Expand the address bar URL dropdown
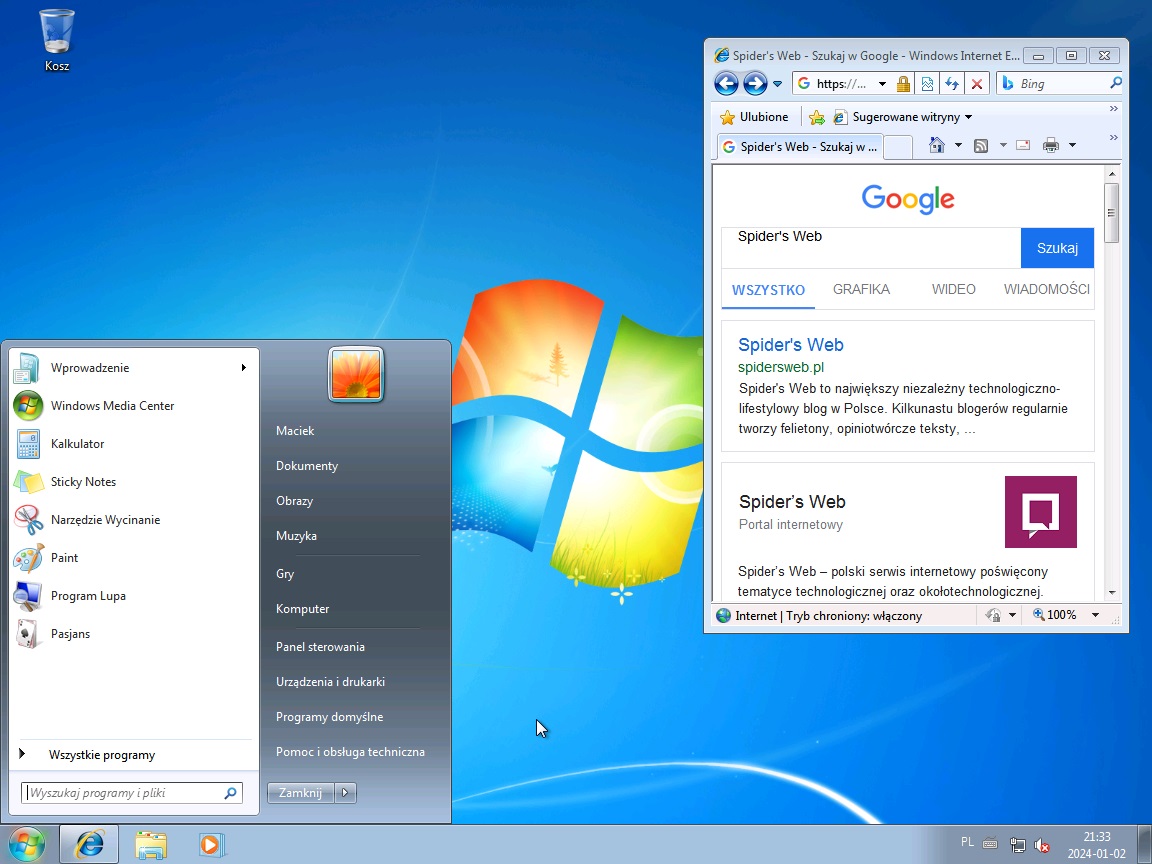Screen dimensions: 1152x864 click(882, 84)
